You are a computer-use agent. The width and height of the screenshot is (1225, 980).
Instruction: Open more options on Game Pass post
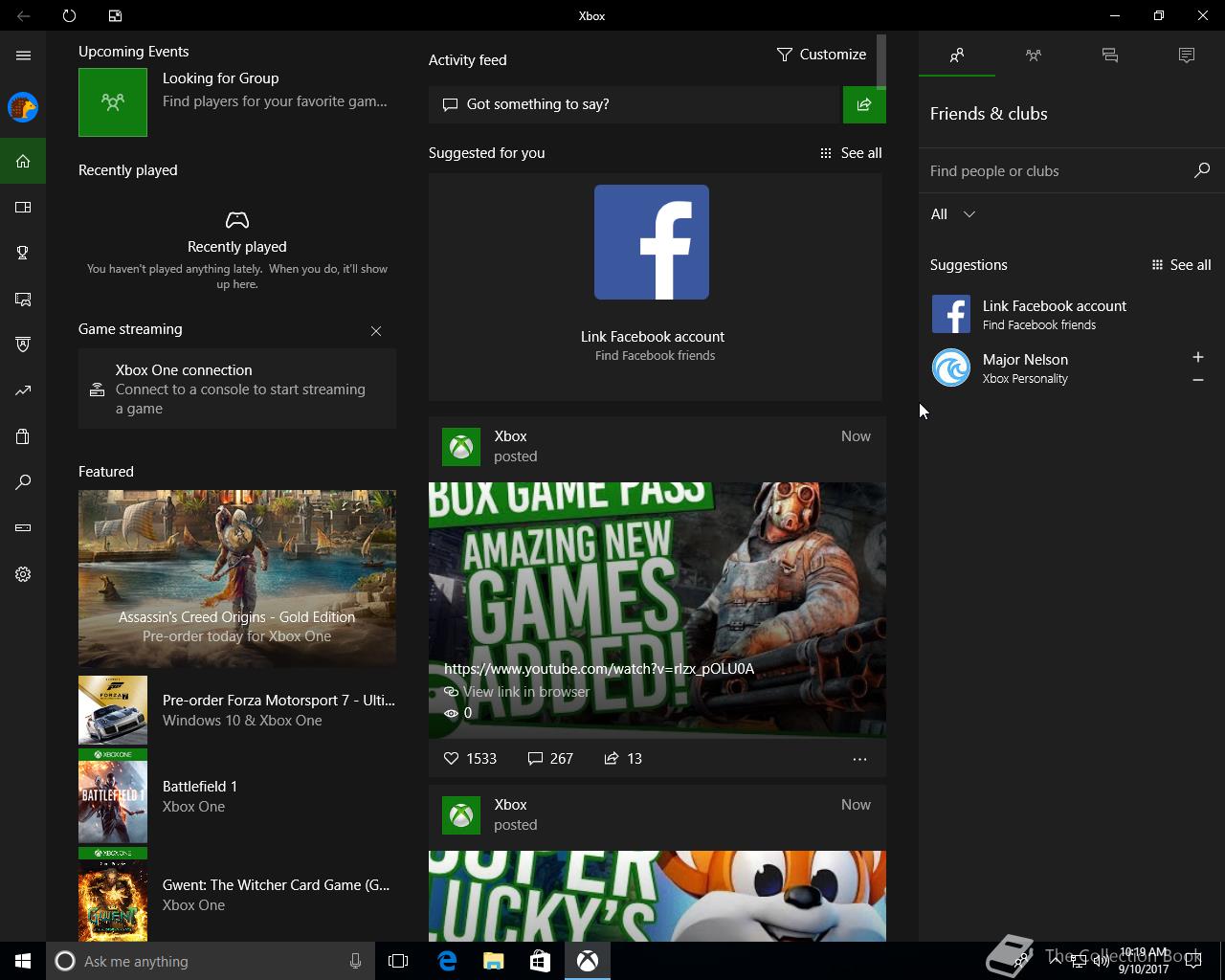pyautogui.click(x=859, y=759)
